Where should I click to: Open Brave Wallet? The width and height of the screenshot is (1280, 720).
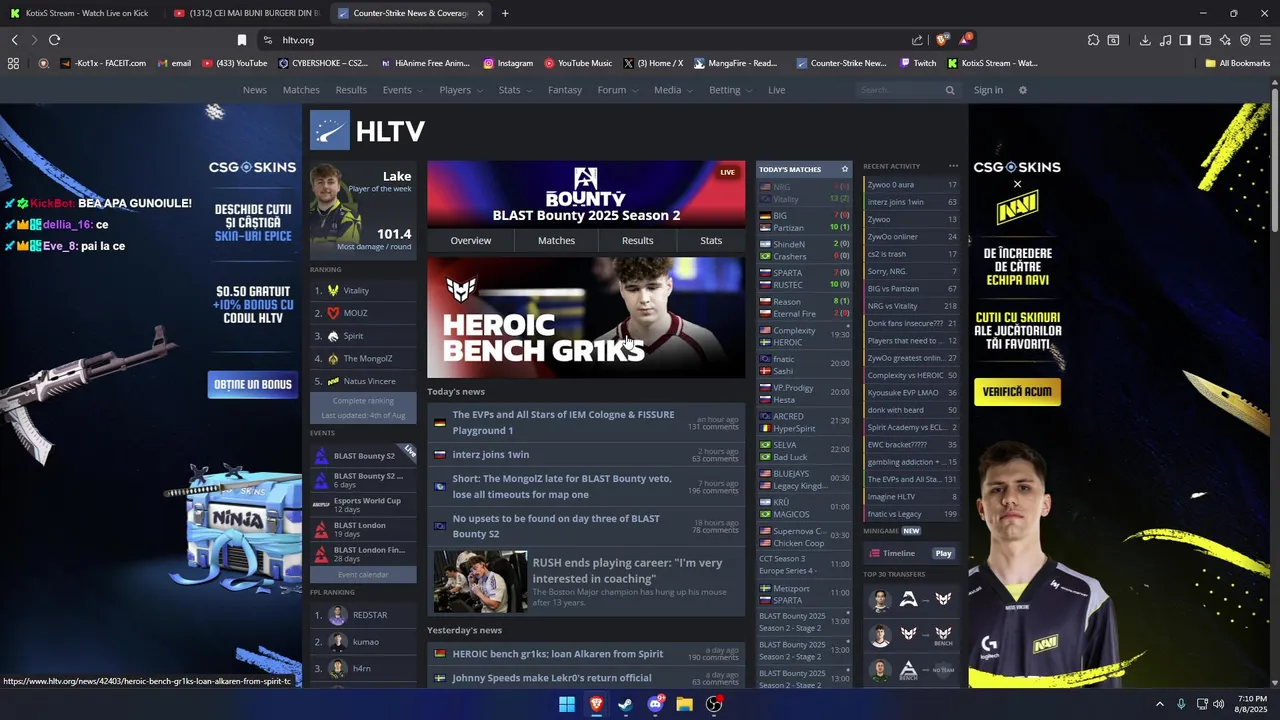[1205, 40]
